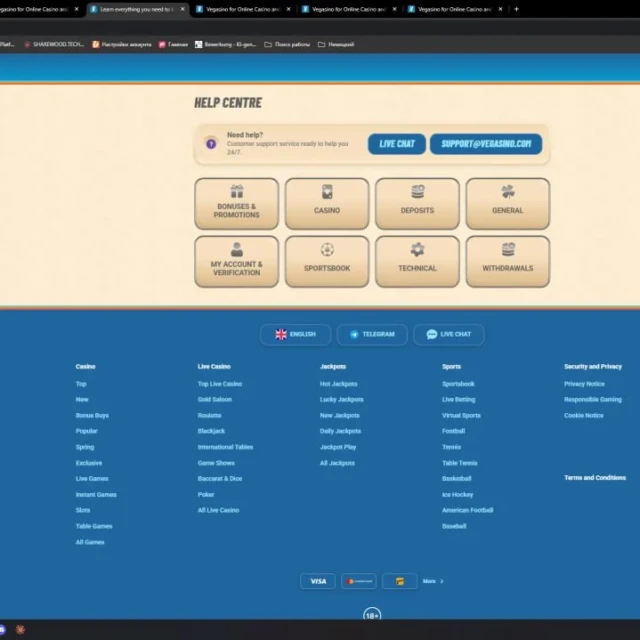Click the footer Live Chat button

449,334
